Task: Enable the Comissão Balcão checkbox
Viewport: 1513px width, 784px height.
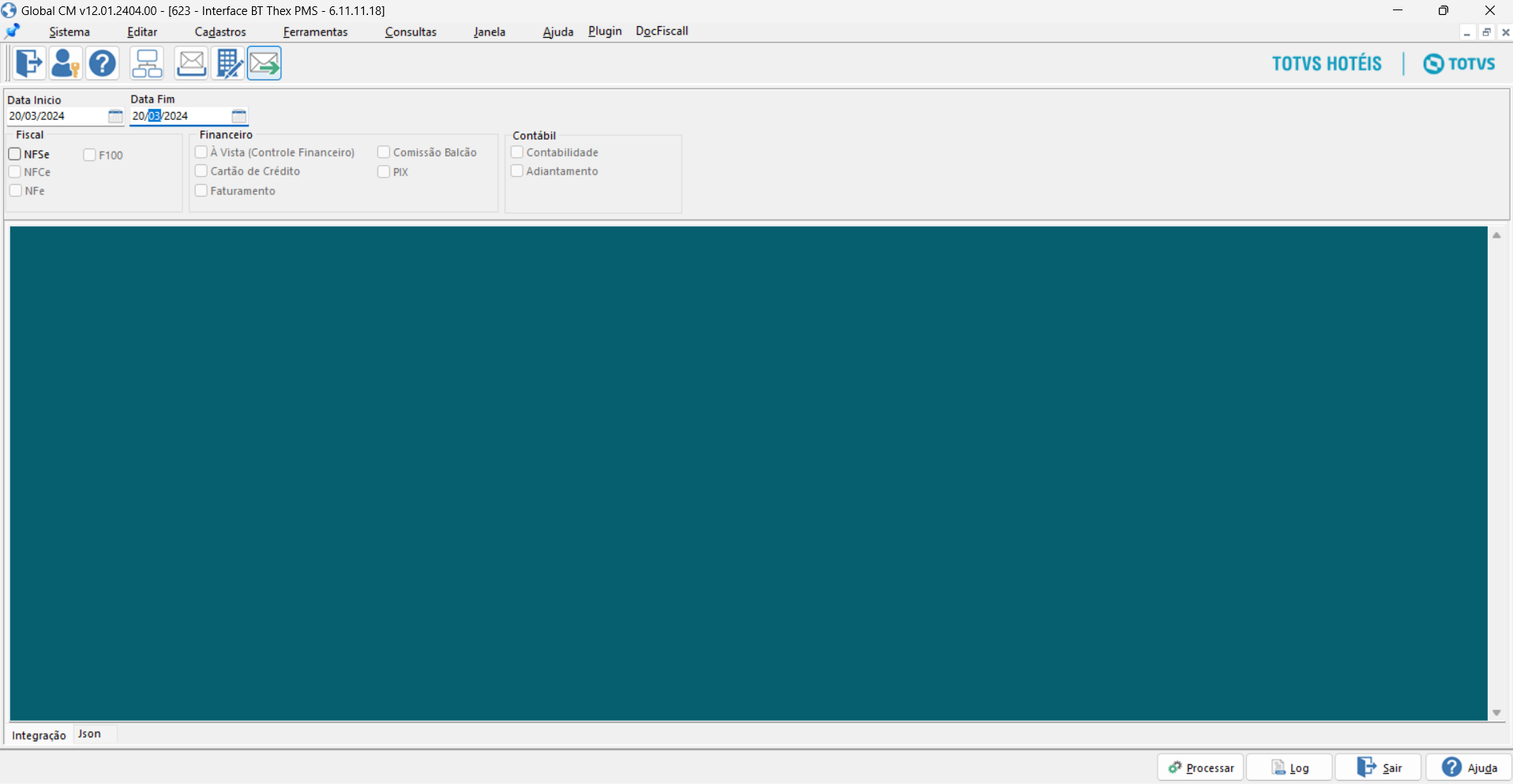Action: click(x=384, y=152)
